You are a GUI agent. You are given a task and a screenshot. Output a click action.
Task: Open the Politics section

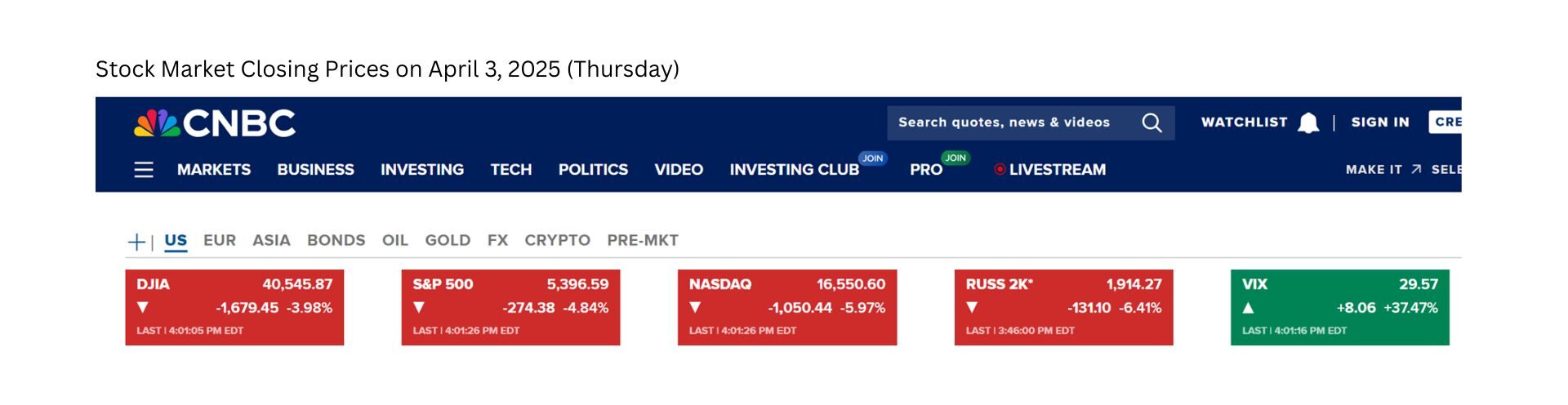(593, 169)
